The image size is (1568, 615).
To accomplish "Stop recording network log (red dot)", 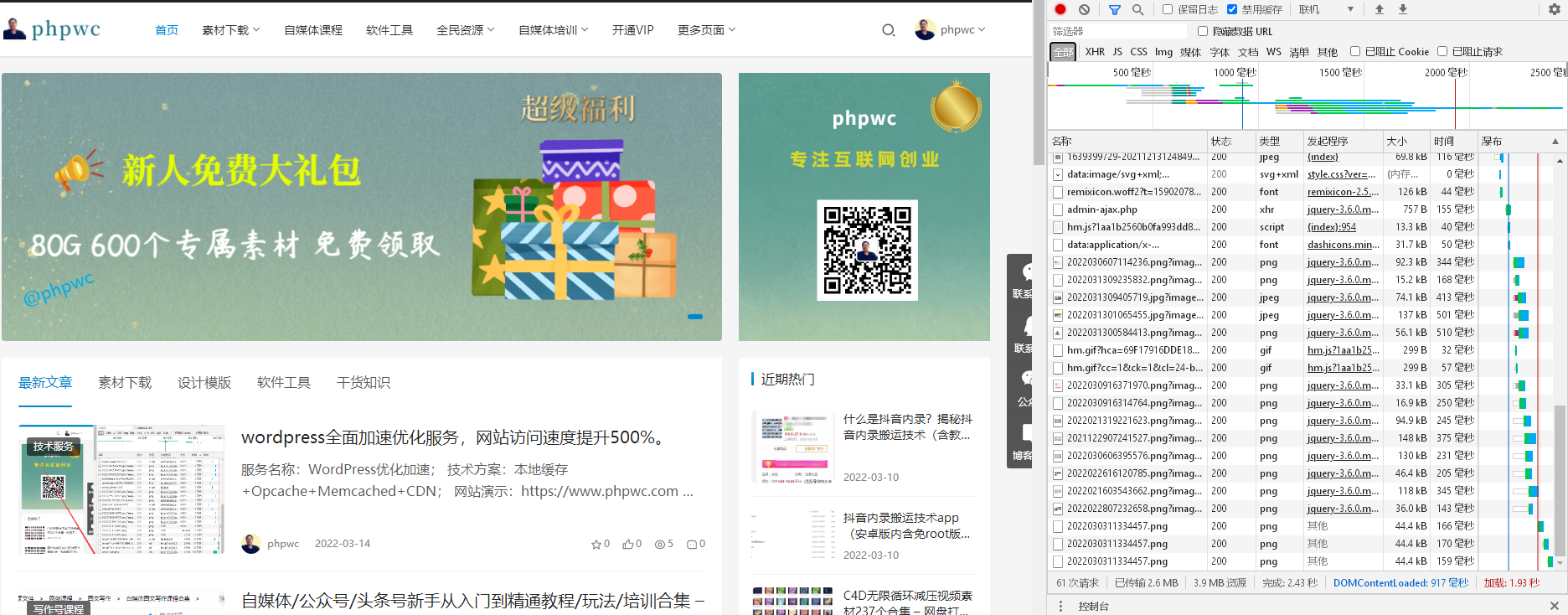I will click(x=1060, y=9).
